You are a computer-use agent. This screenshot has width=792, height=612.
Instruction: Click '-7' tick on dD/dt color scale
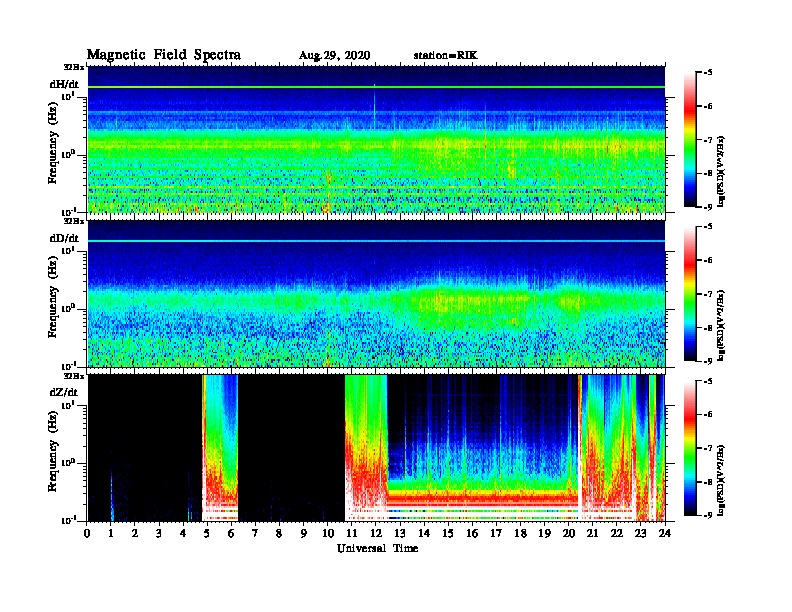[708, 294]
